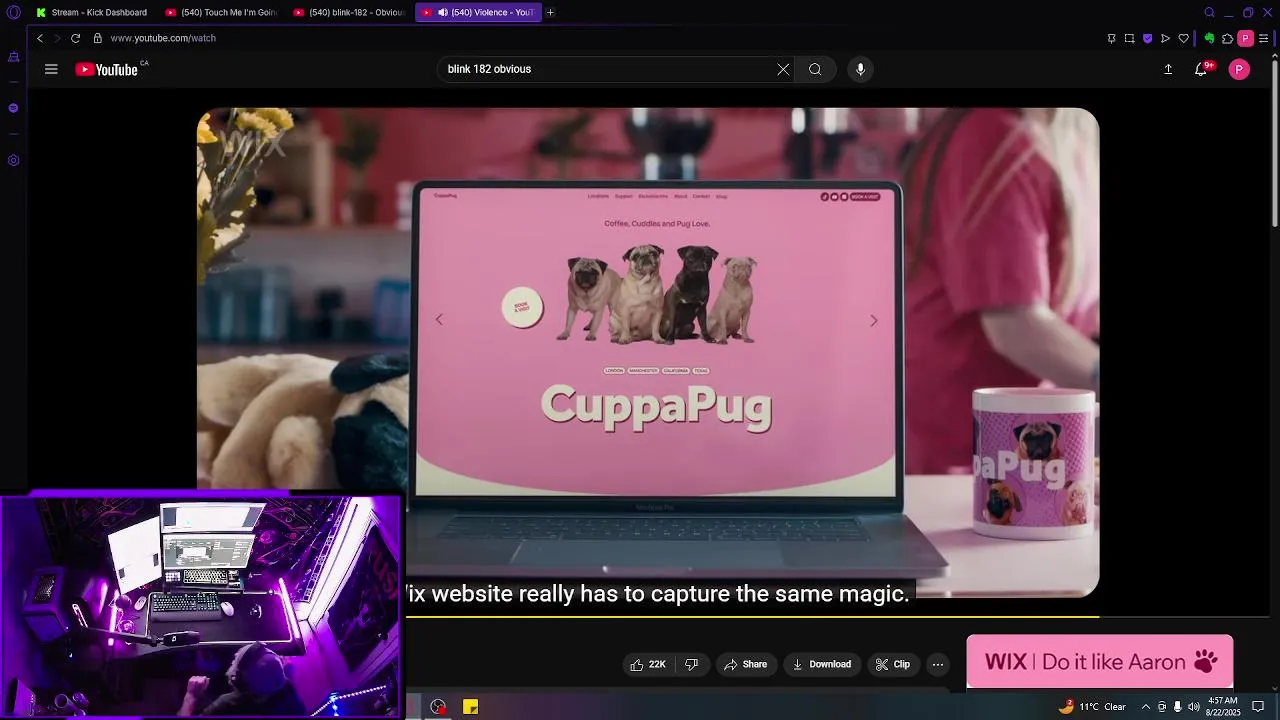The image size is (1280, 720).
Task: Open tab search in title bar
Action: (x=1209, y=12)
